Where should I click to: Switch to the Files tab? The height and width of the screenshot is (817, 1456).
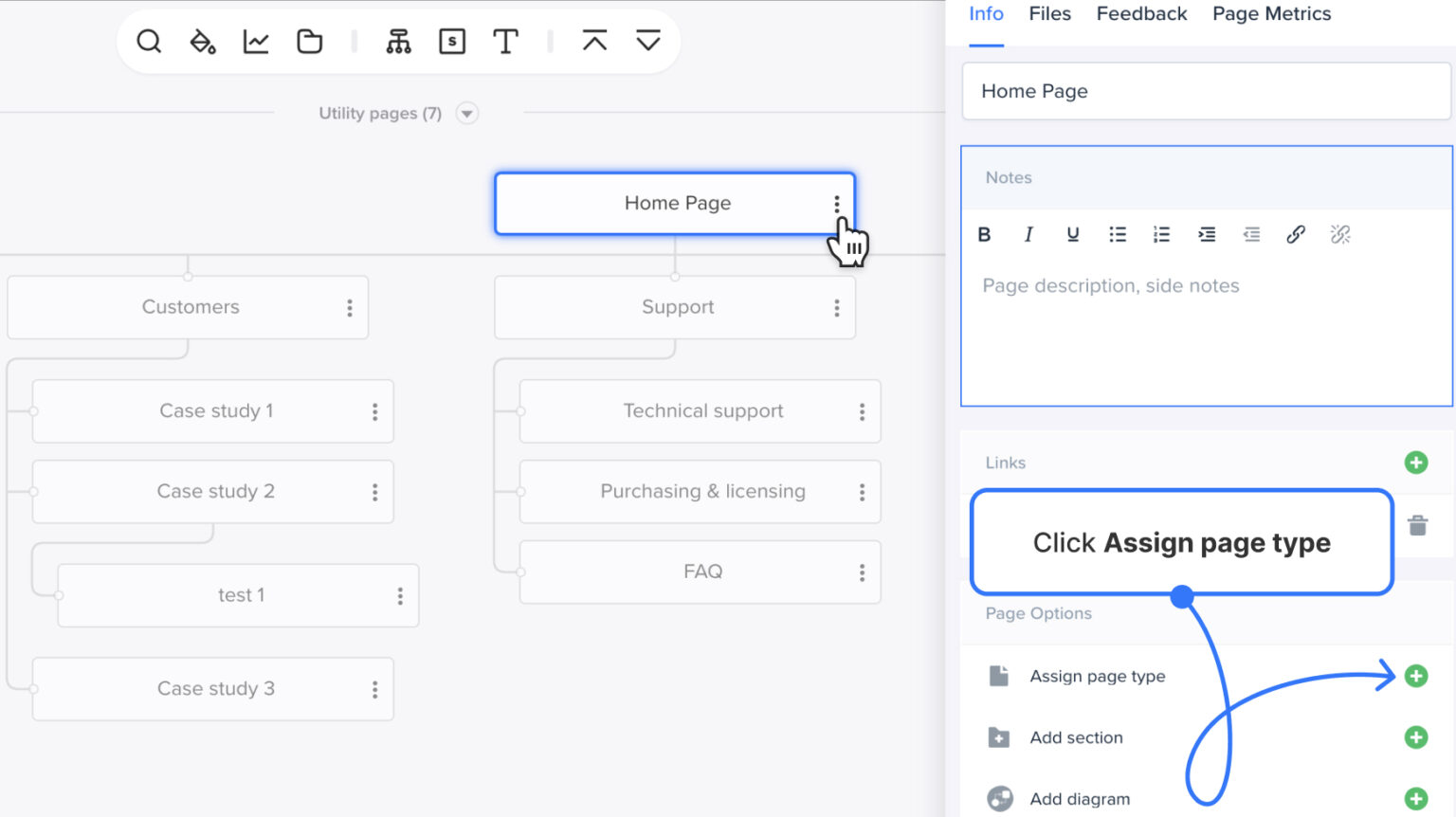coord(1049,14)
